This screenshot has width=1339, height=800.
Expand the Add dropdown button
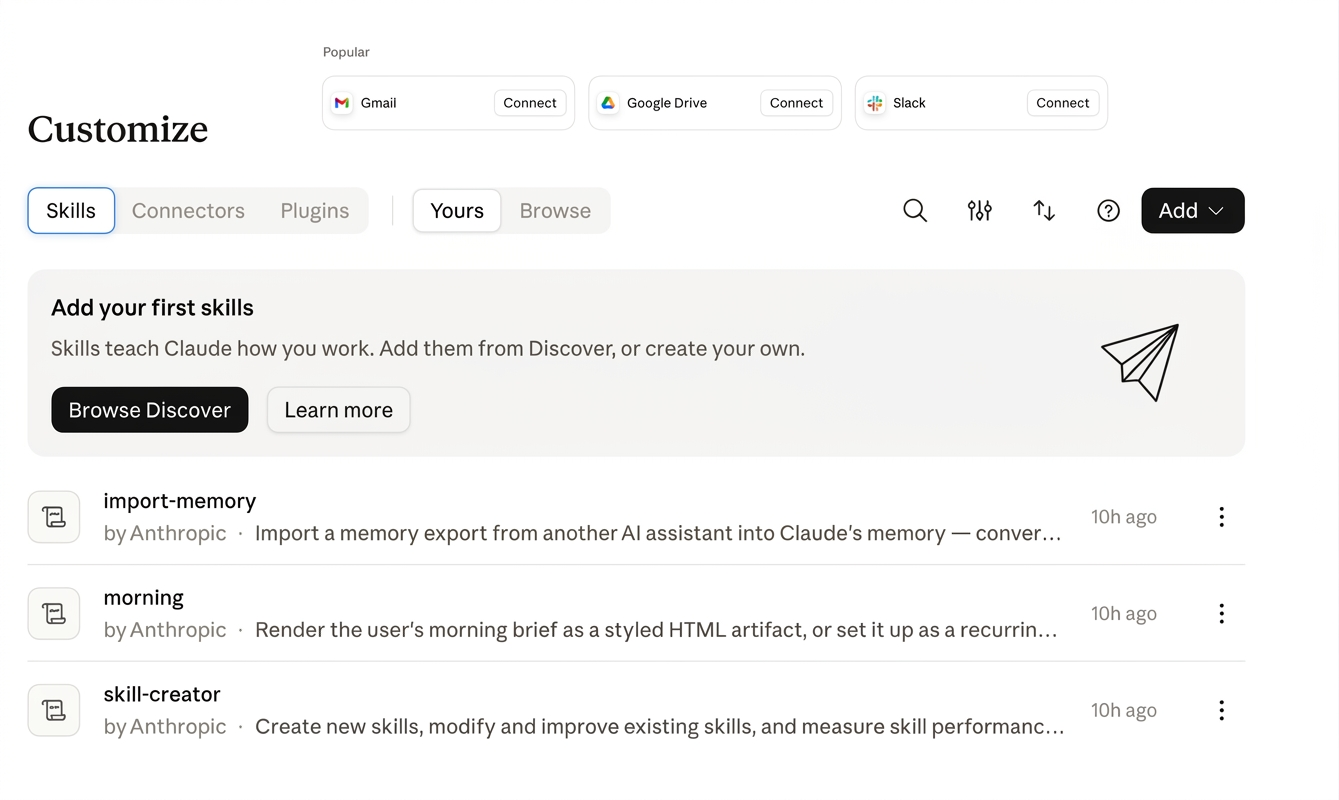click(1193, 211)
